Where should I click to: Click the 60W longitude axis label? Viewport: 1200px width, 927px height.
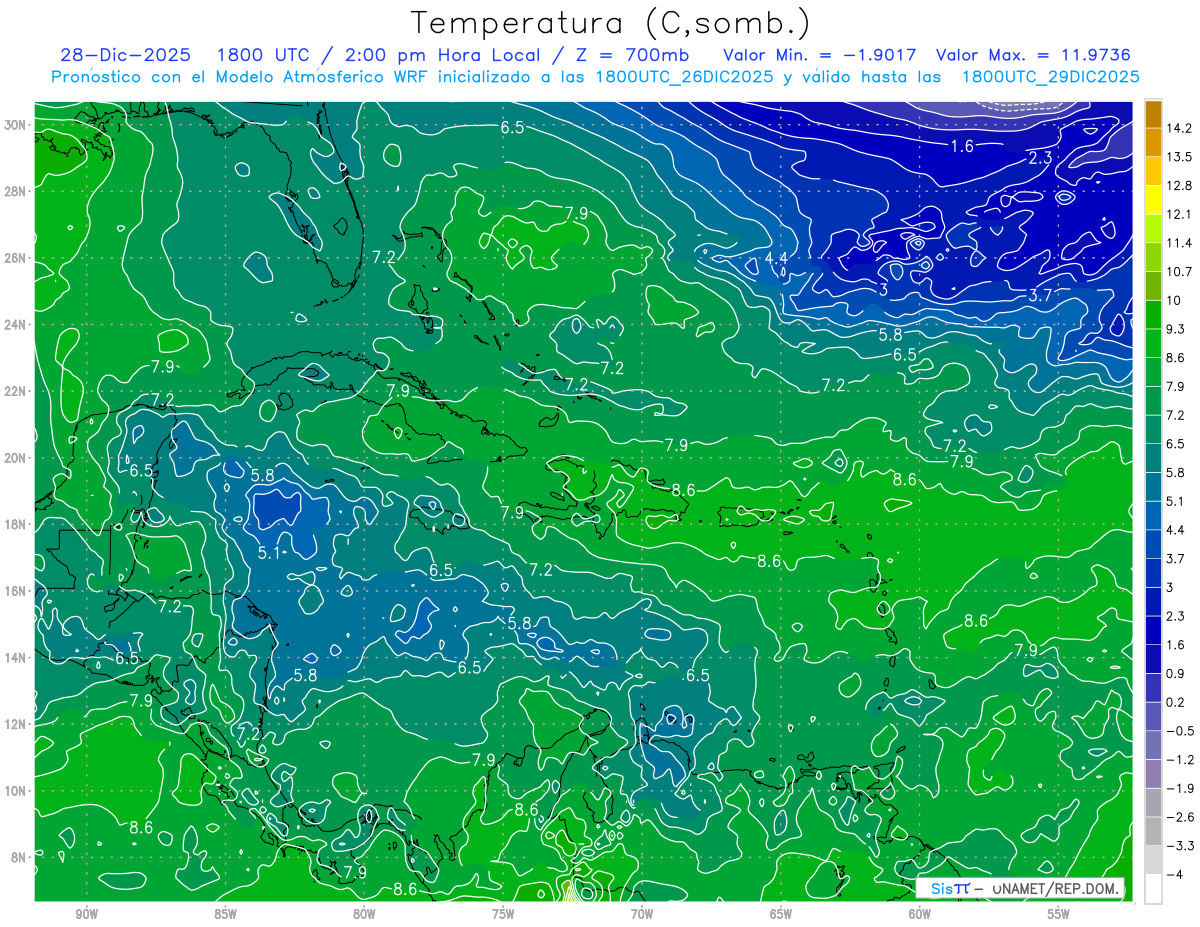pyautogui.click(x=920, y=913)
